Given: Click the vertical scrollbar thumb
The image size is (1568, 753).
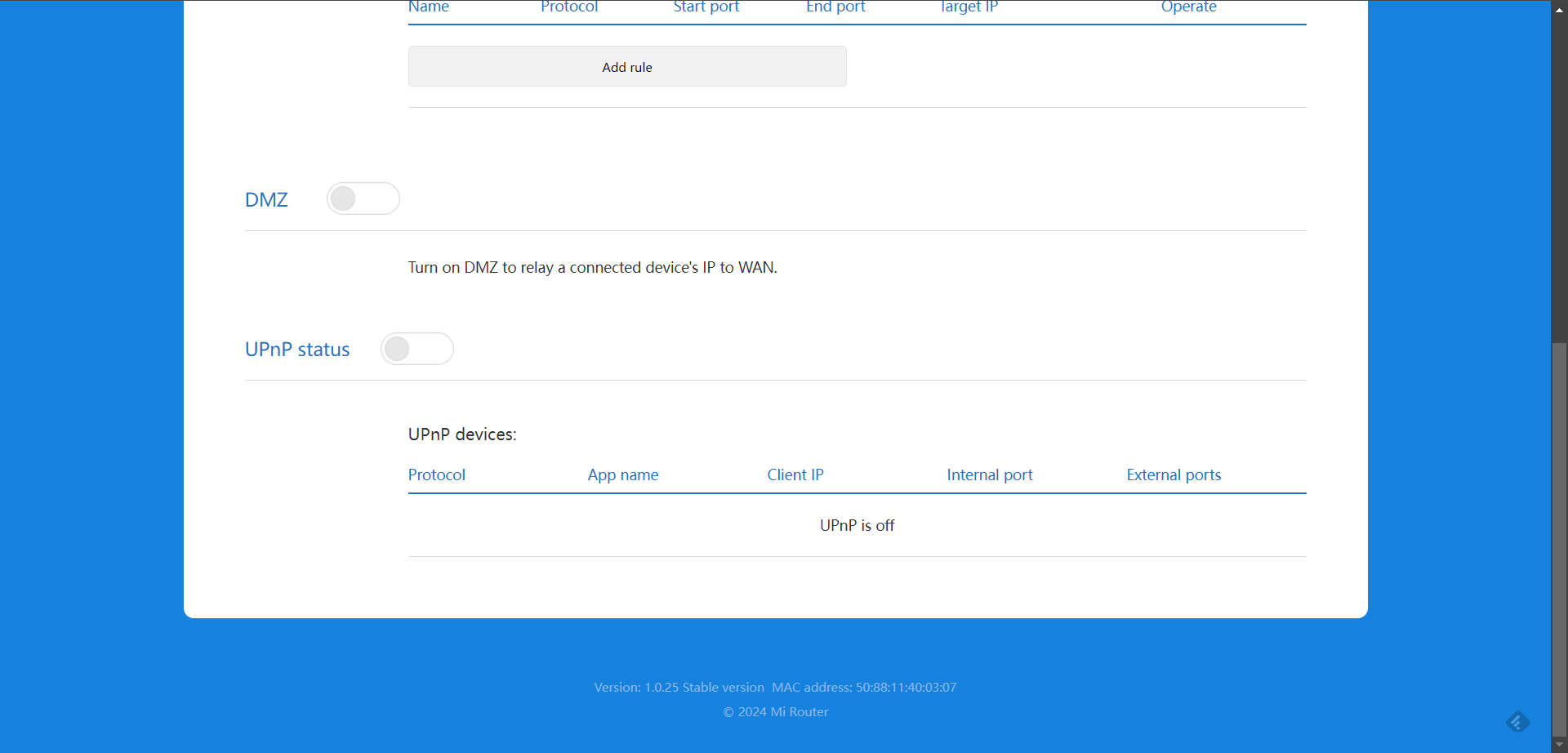Looking at the screenshot, I should 1559,539.
